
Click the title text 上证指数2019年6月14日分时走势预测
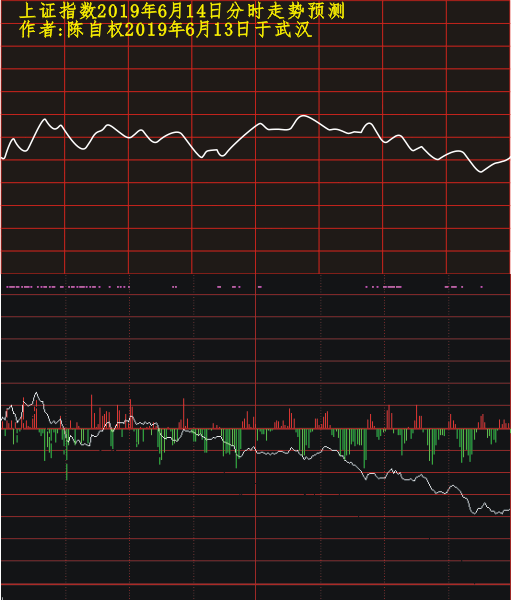182,11
